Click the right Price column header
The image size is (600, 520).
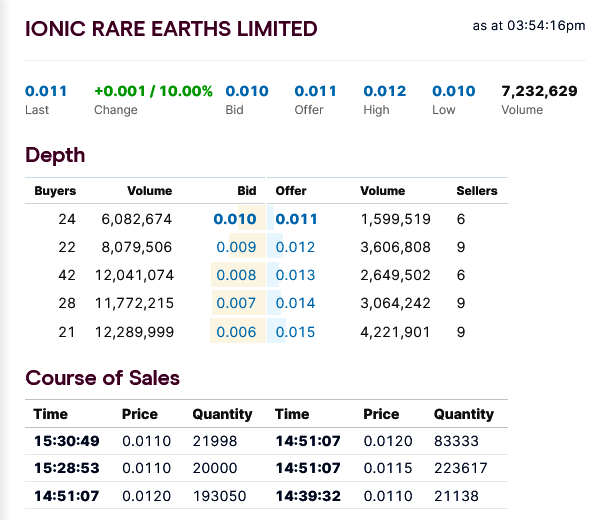(x=381, y=414)
